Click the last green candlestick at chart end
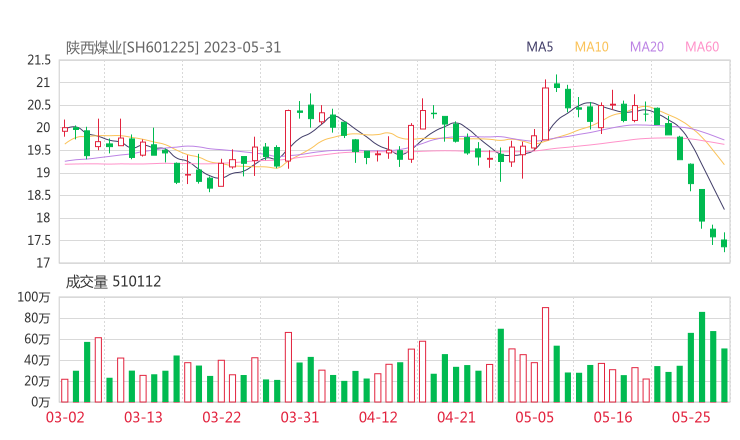The height and width of the screenshot is (440, 740). click(724, 243)
